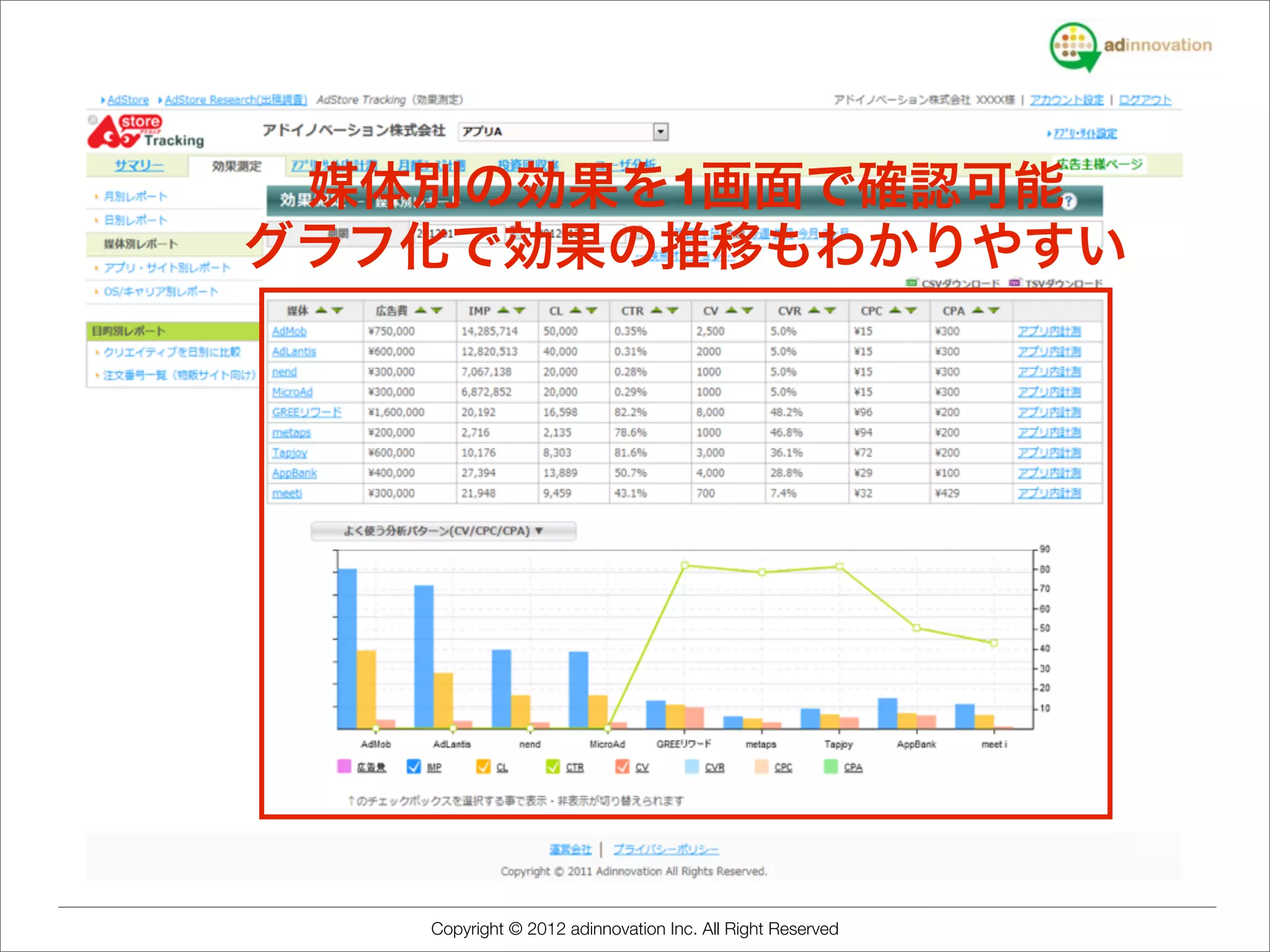The width and height of the screenshot is (1270, 952).
Task: Open OS/キャリア別レポート in sidebar
Action: click(161, 291)
